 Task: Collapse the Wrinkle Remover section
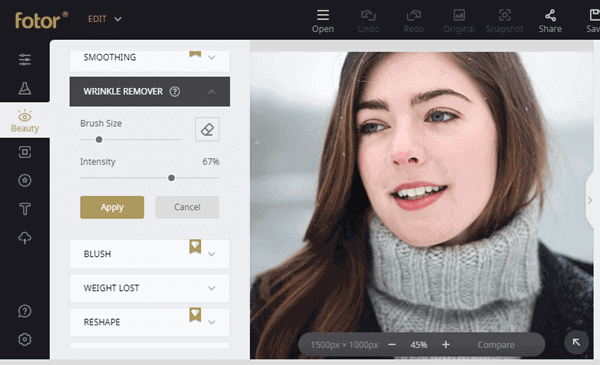point(212,91)
